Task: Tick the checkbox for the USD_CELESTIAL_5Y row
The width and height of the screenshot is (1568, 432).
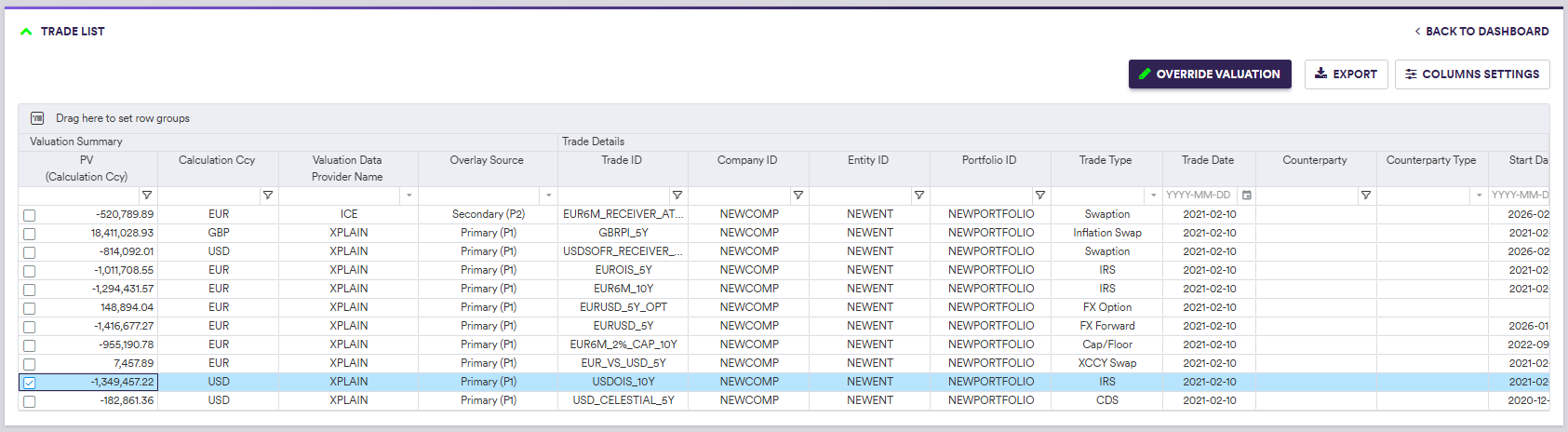Action: click(30, 401)
